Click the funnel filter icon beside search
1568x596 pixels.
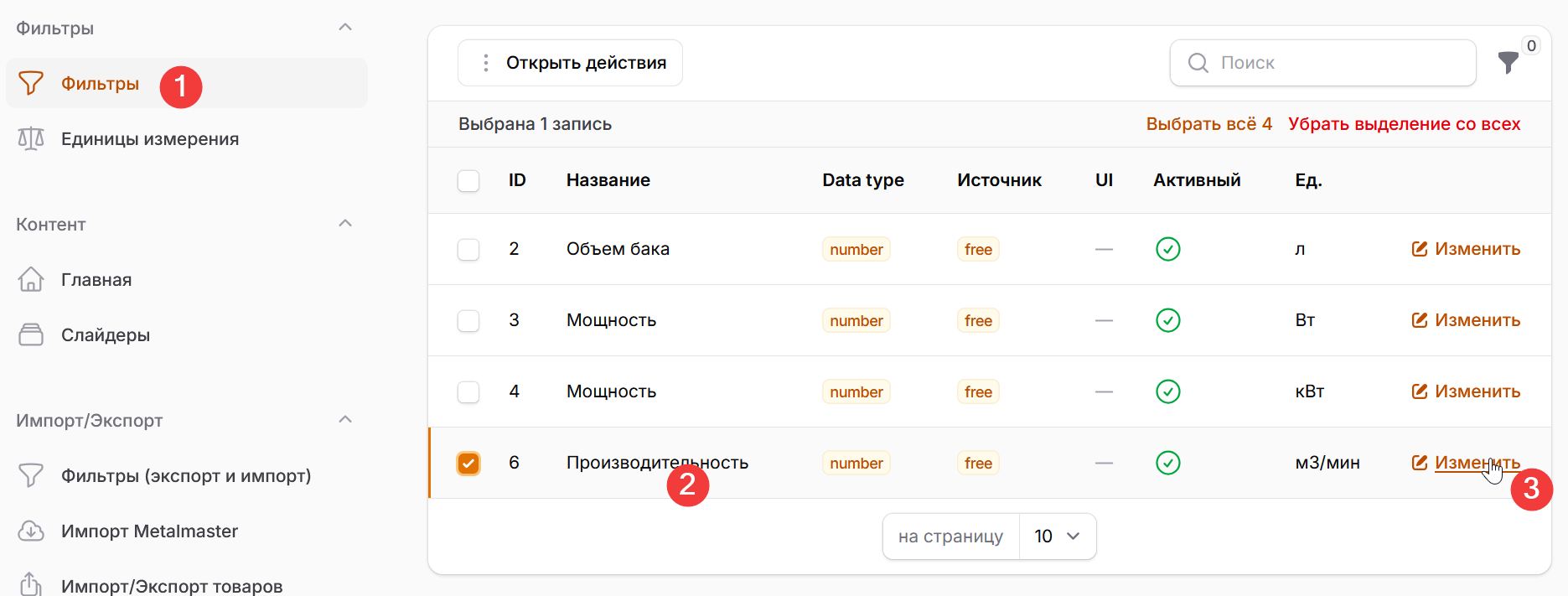pos(1508,63)
